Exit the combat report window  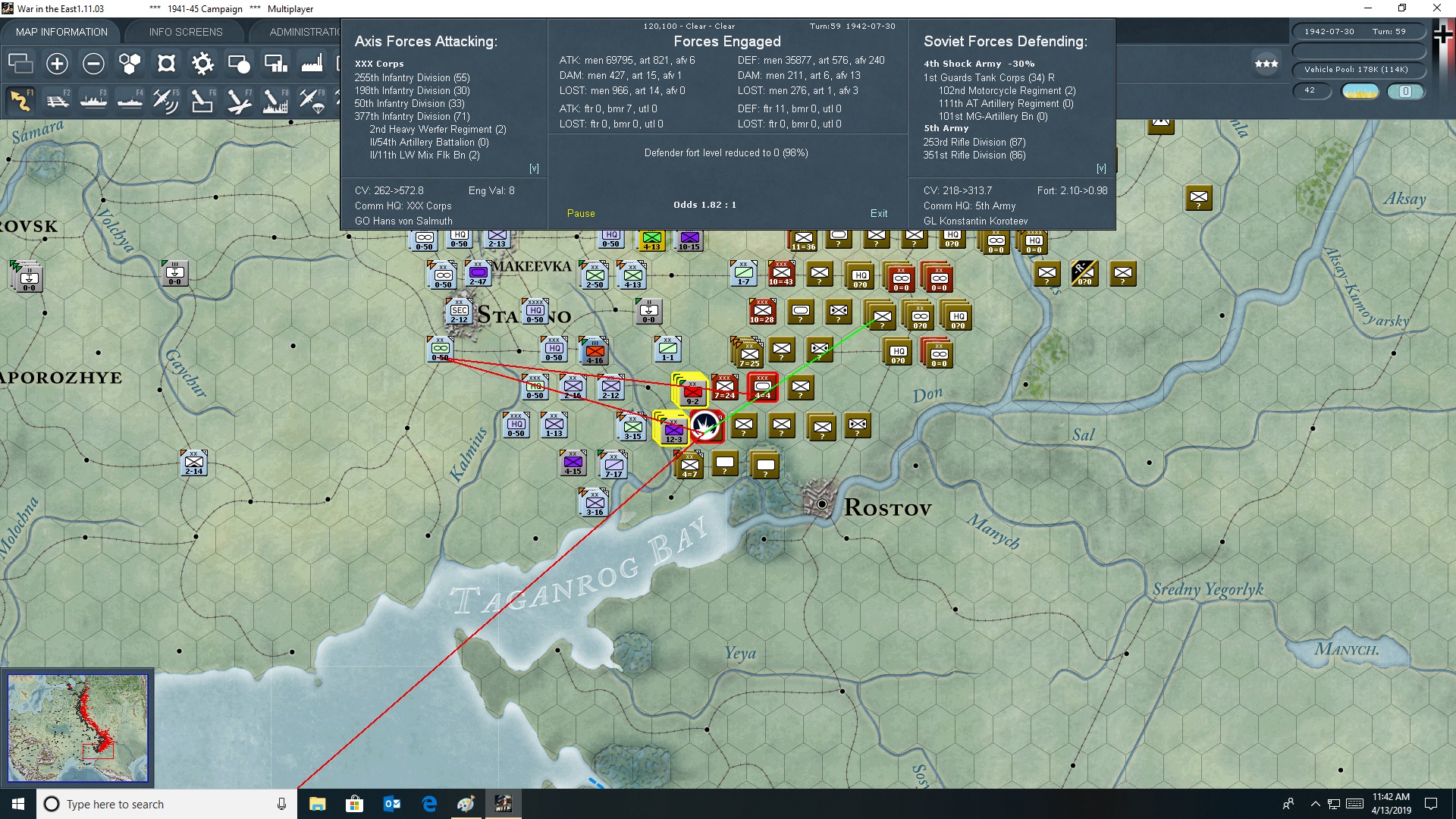coord(879,214)
